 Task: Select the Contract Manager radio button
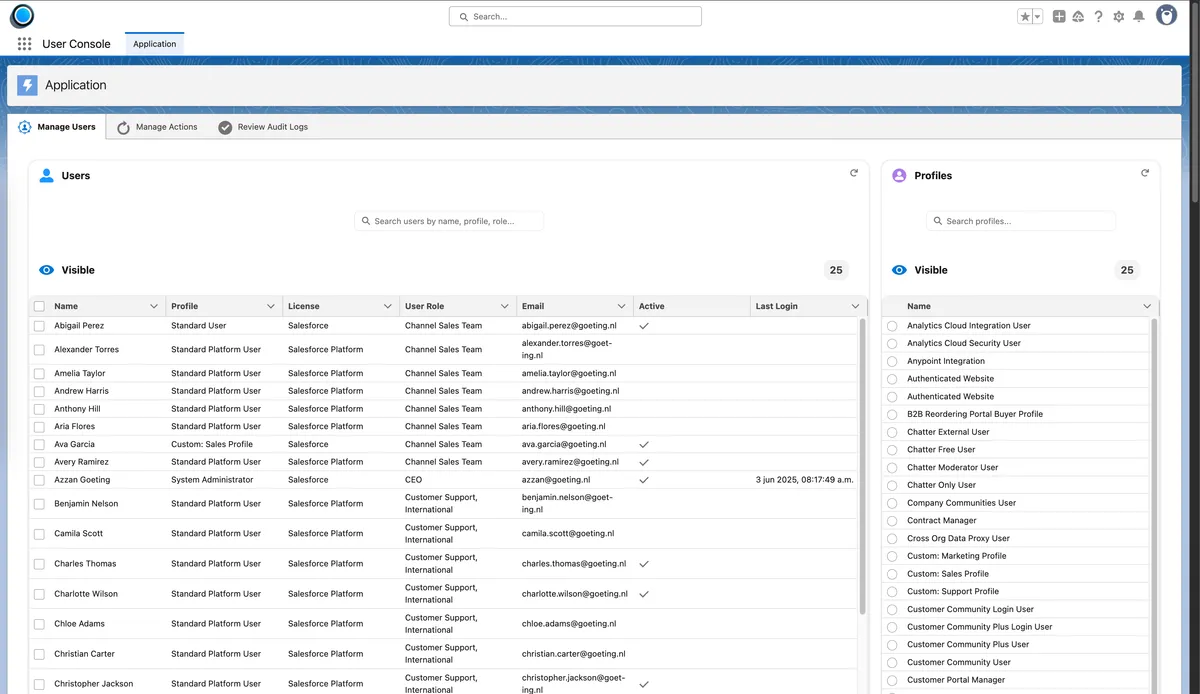click(892, 521)
